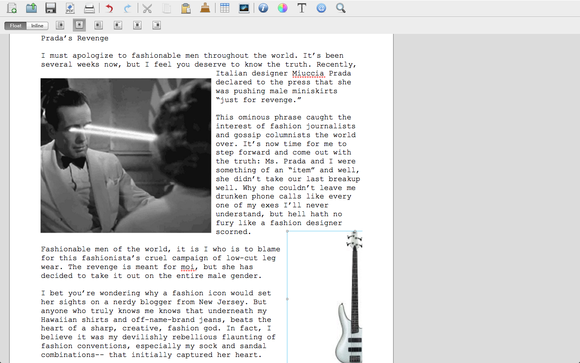Screen dimensions: 580x363
Task: Click the New Document icon
Action: click(x=12, y=8)
